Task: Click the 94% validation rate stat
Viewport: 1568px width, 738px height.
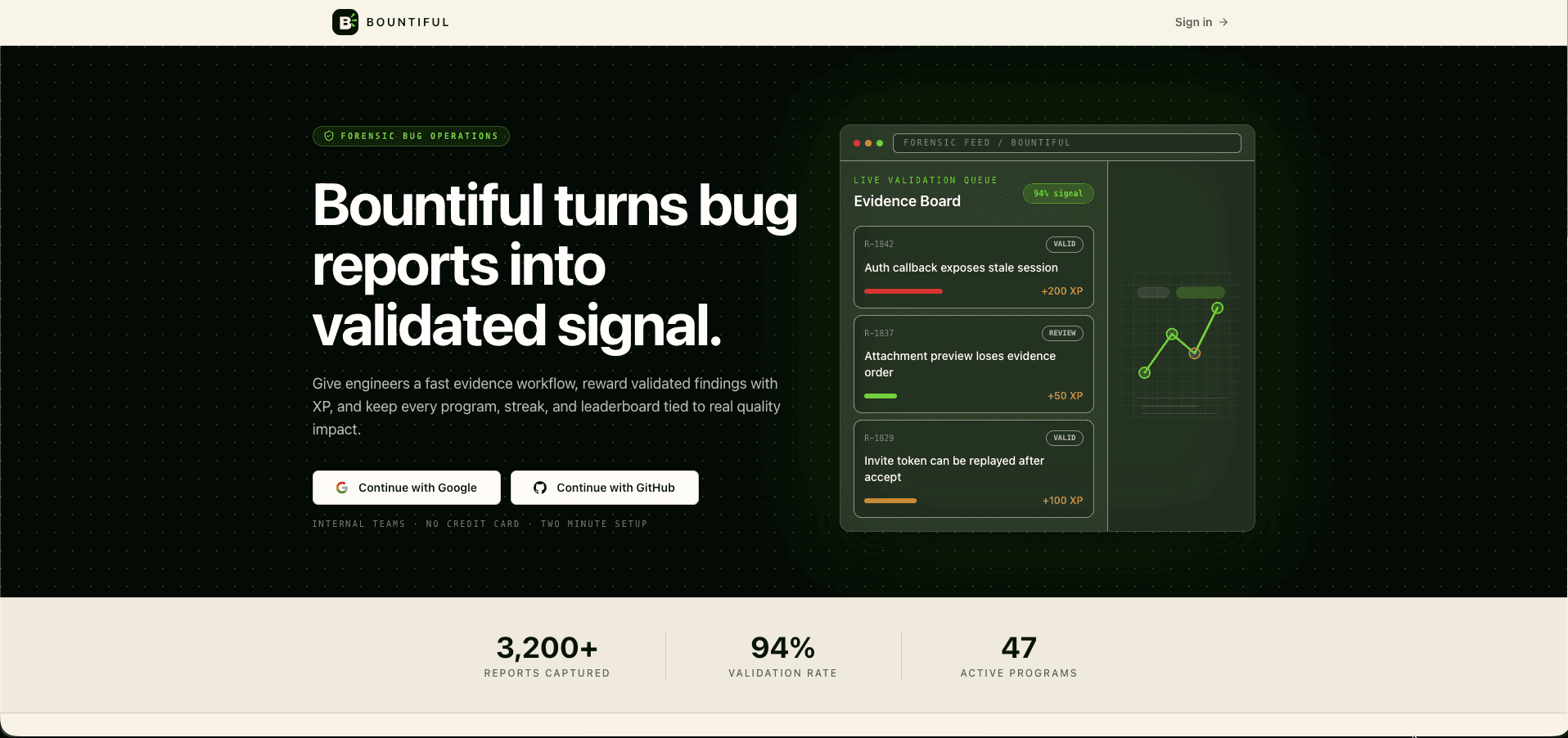Action: [783, 655]
